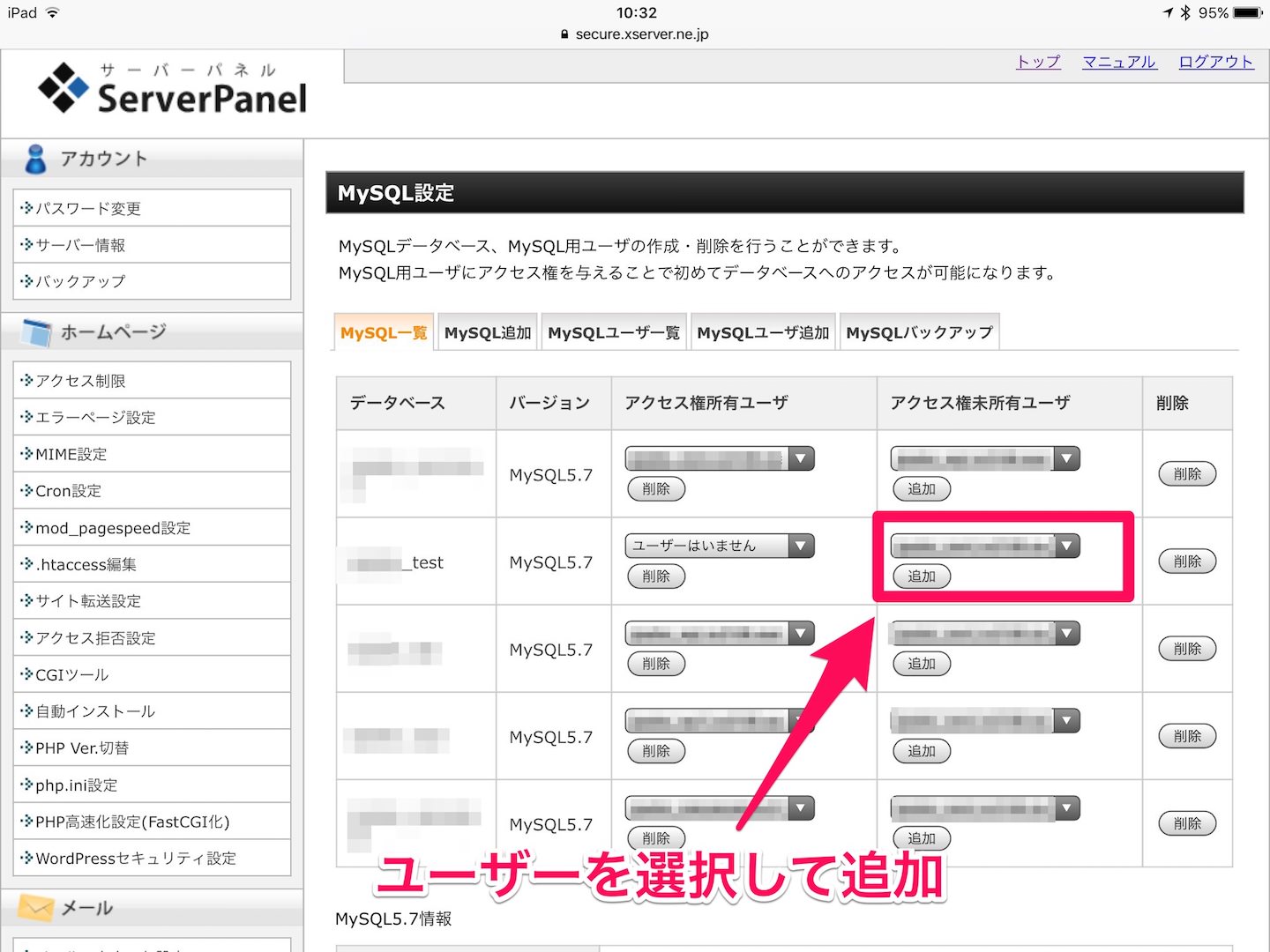Click the ログアウト link
The height and width of the screenshot is (952, 1270).
(1216, 62)
